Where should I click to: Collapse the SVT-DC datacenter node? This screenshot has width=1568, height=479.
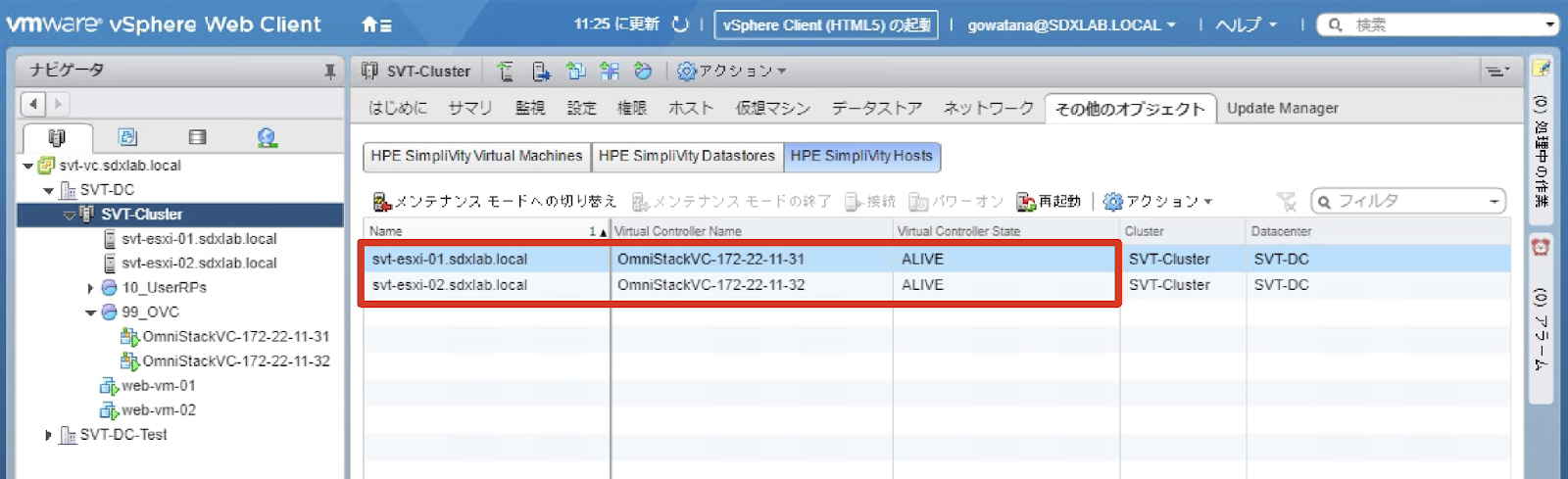tap(48, 190)
